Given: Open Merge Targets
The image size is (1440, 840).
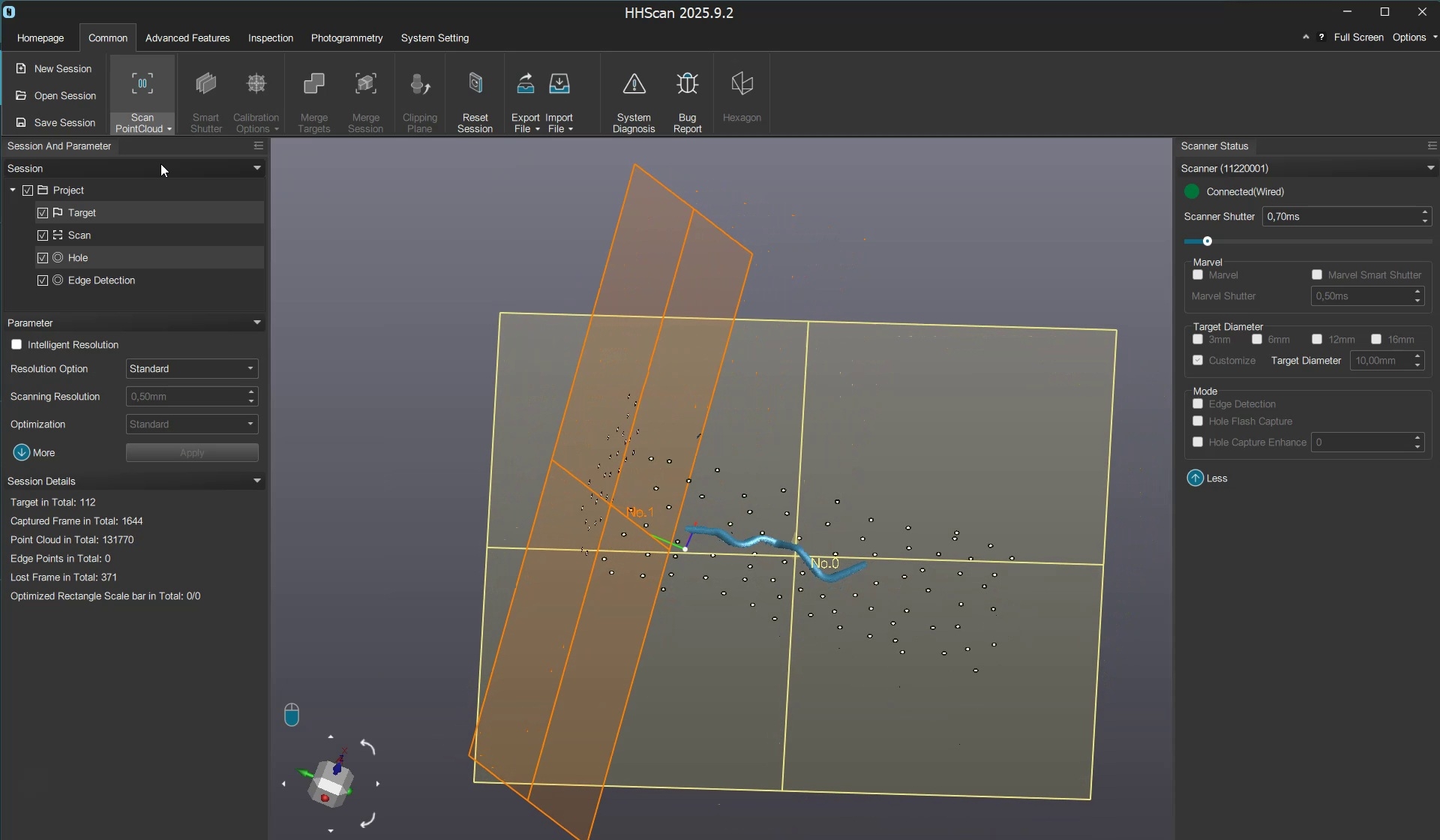Looking at the screenshot, I should (x=313, y=96).
